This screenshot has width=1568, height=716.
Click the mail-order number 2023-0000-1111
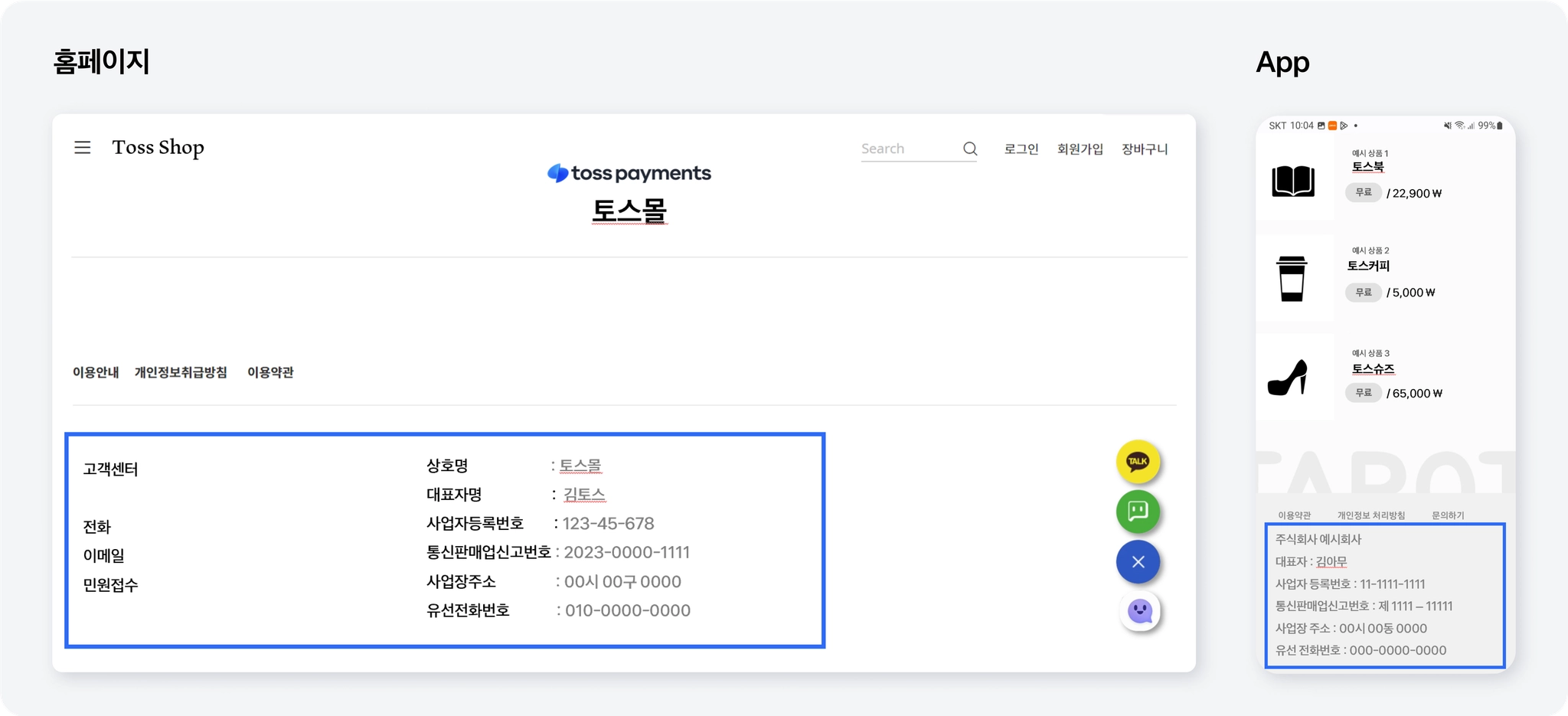point(627,552)
